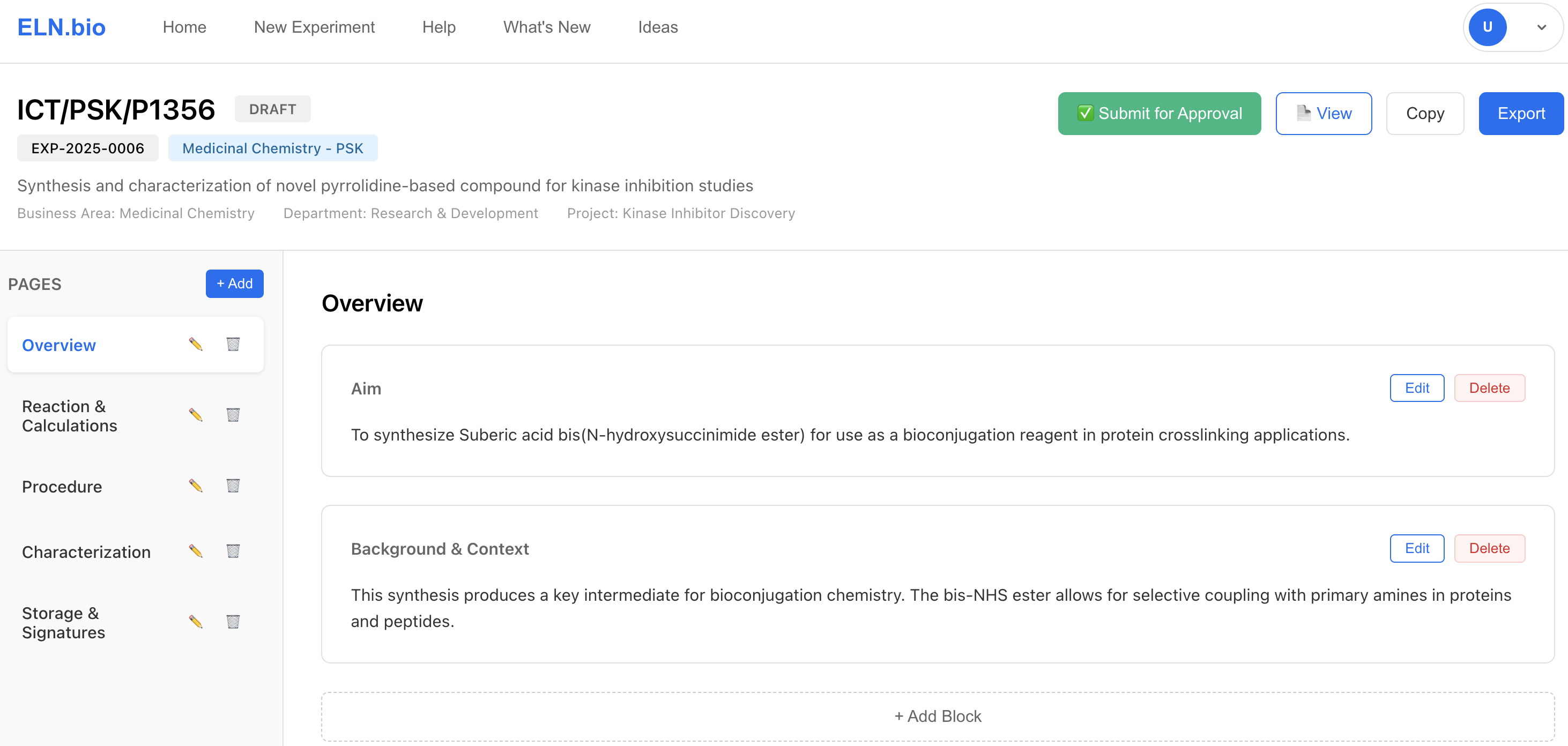1568x746 pixels.
Task: Click the pencil icon for Overview page
Action: coord(195,345)
